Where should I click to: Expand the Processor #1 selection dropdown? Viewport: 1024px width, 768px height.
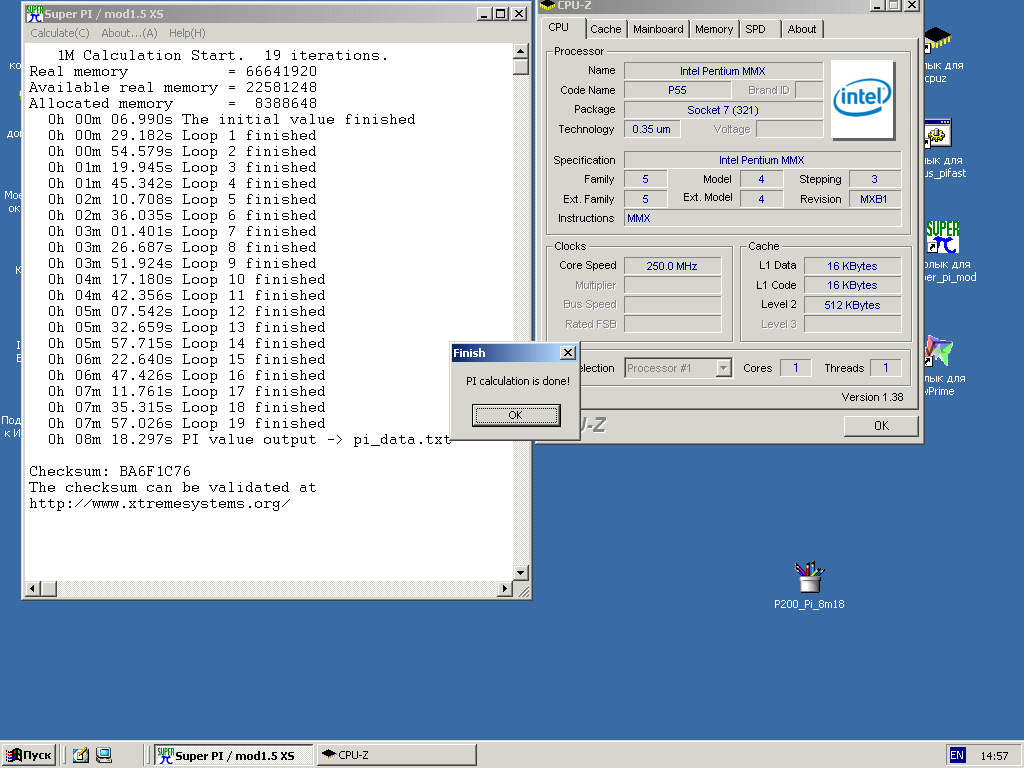(x=723, y=368)
